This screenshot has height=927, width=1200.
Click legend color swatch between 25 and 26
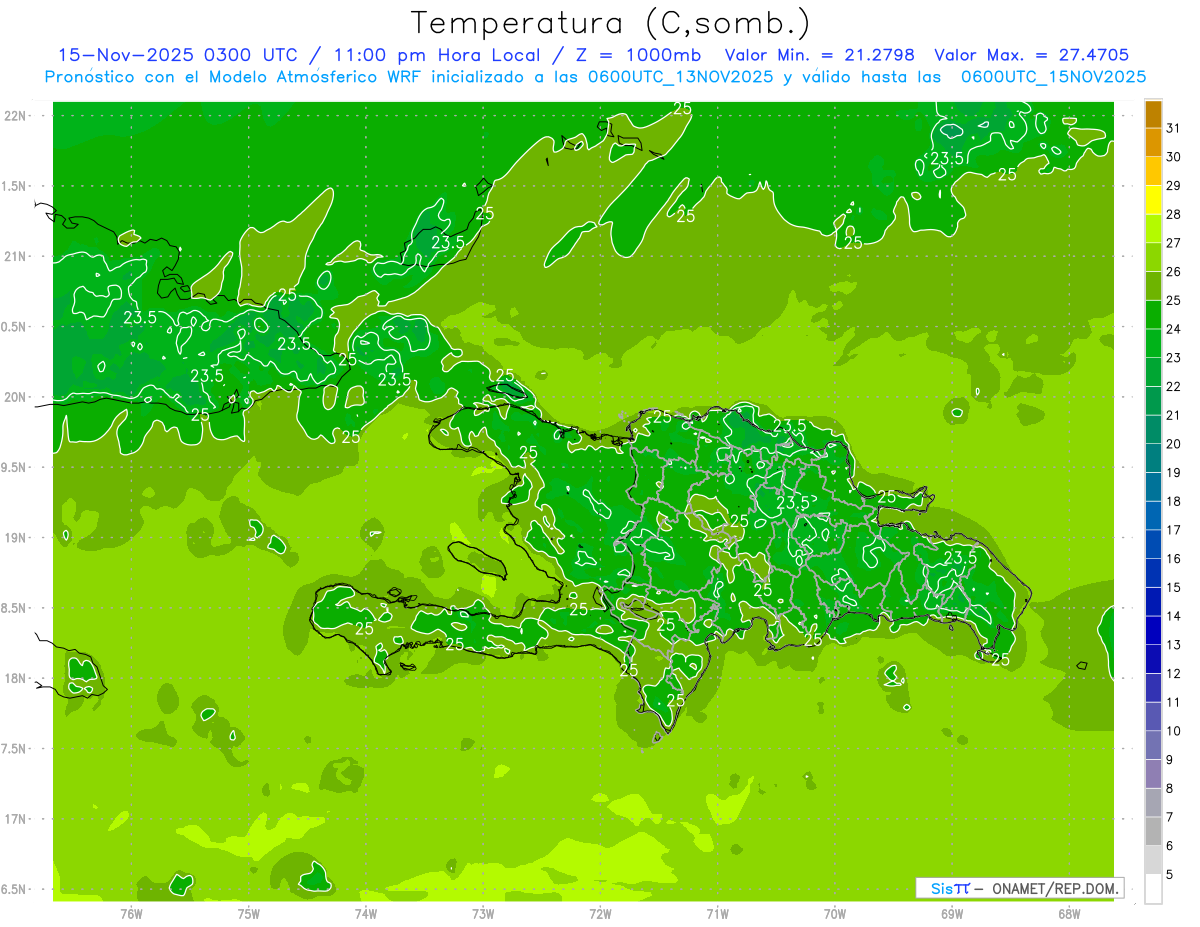pyautogui.click(x=1153, y=286)
